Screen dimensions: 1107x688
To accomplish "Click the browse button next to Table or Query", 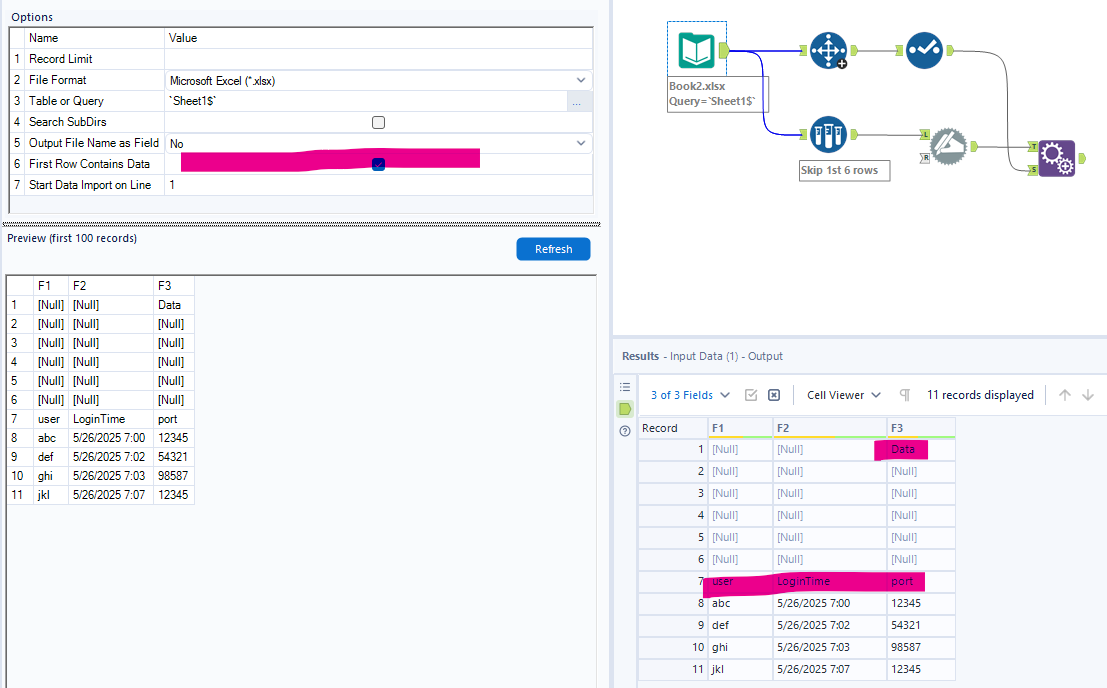I will tap(578, 100).
